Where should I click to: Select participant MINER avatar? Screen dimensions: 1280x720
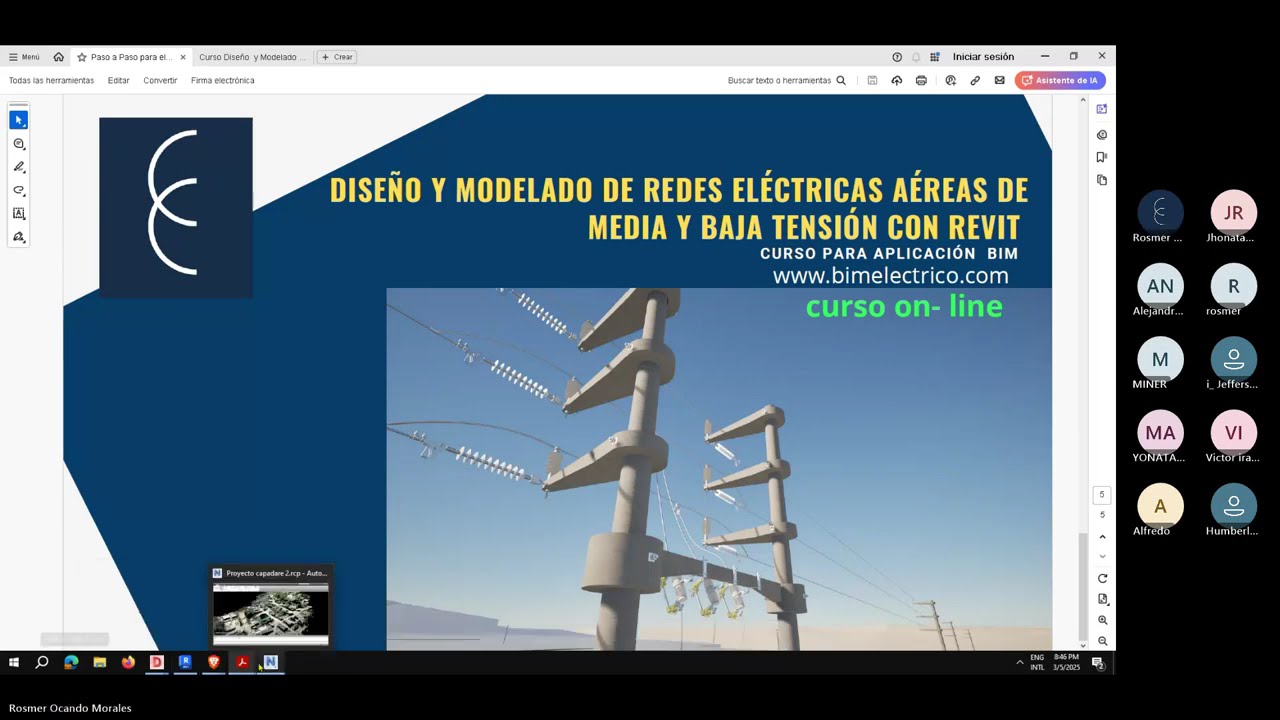click(1160, 359)
